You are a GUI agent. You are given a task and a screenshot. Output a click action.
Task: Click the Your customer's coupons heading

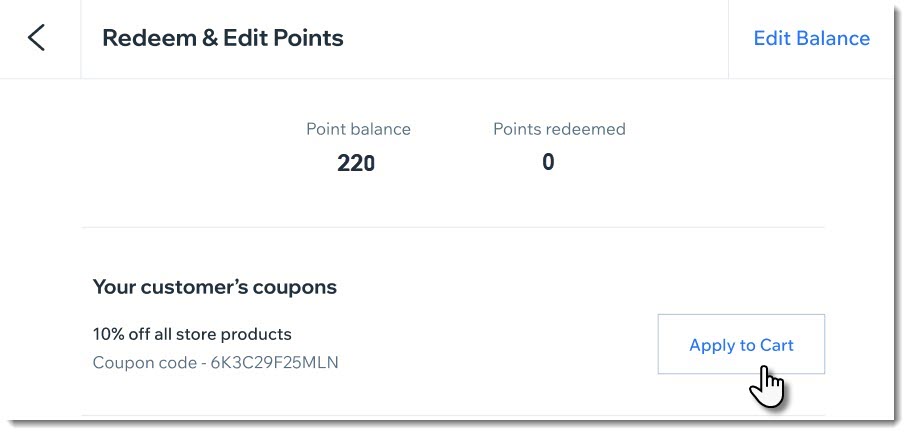coord(215,287)
